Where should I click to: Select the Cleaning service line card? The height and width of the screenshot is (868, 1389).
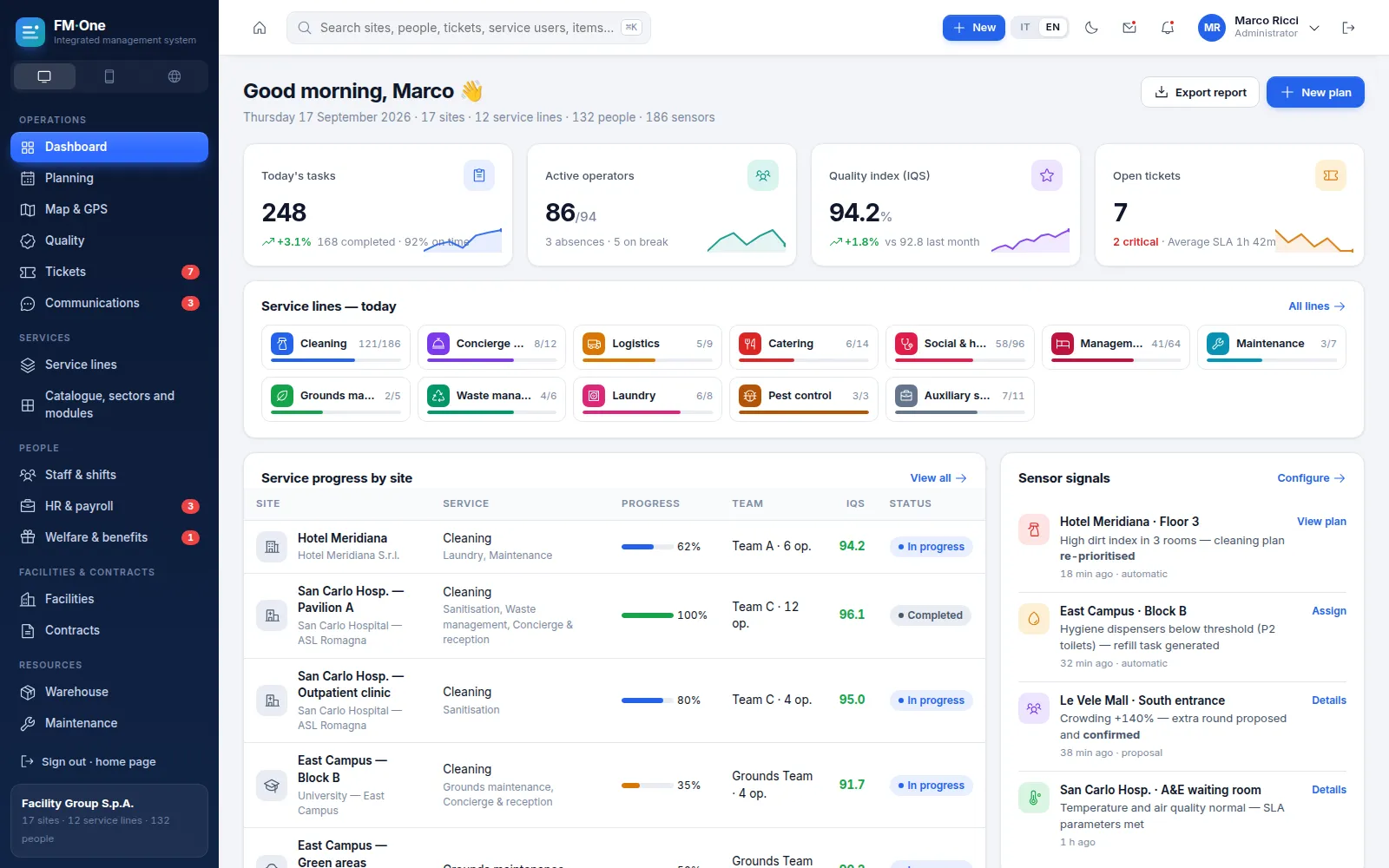336,347
